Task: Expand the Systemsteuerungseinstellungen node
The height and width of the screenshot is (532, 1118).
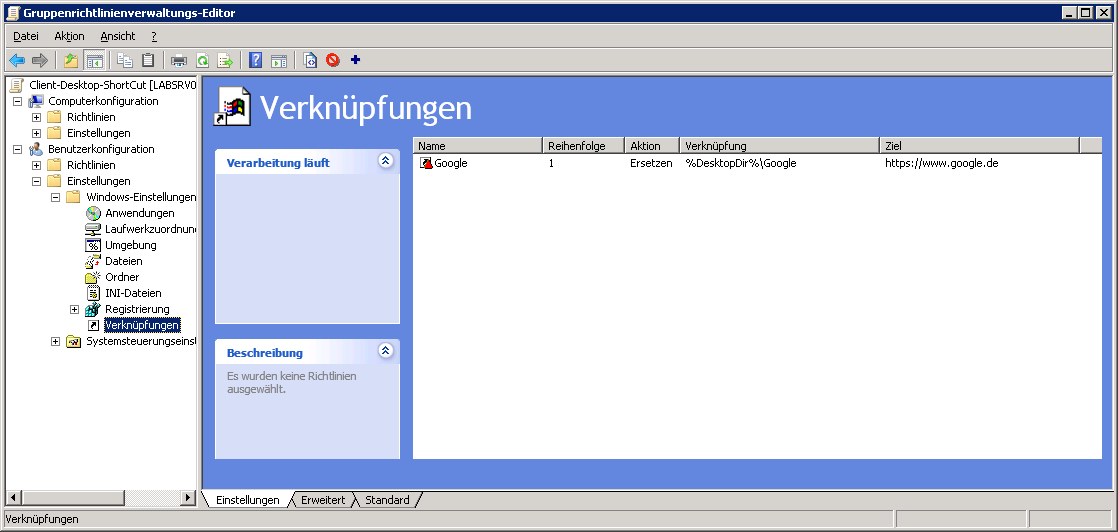Action: (x=55, y=341)
